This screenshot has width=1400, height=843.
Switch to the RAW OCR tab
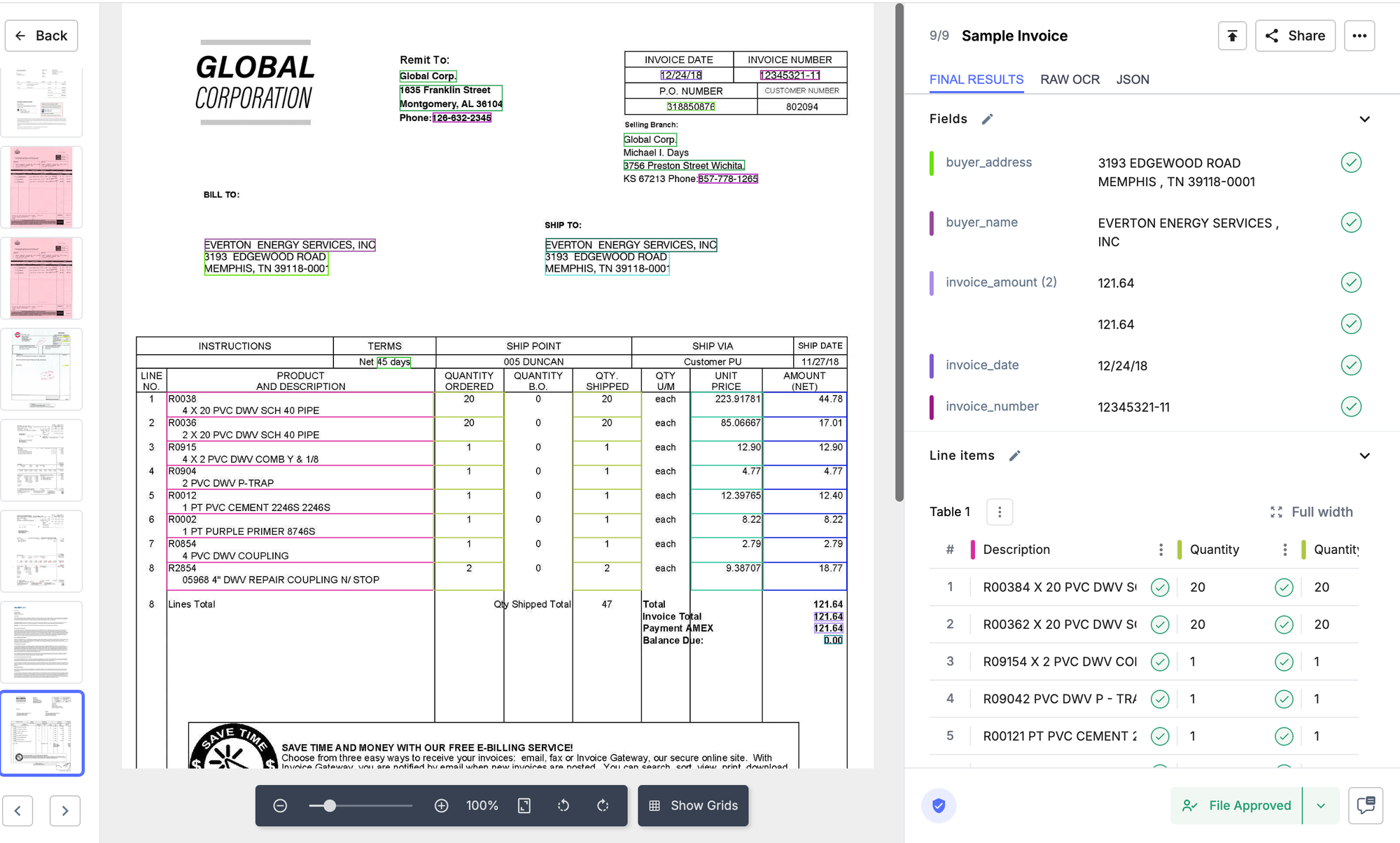tap(1070, 79)
